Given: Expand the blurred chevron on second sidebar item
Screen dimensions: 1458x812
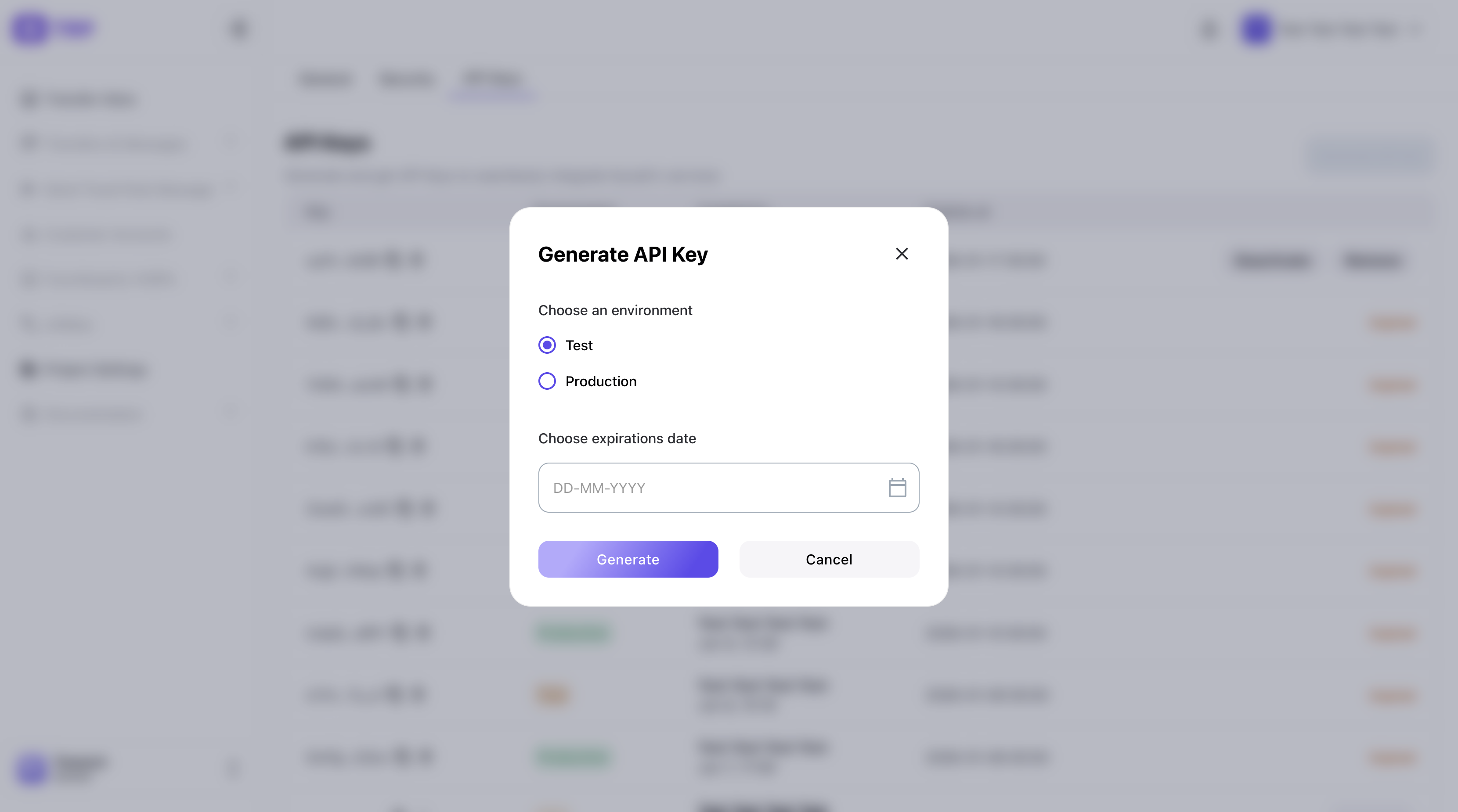Looking at the screenshot, I should pyautogui.click(x=231, y=144).
